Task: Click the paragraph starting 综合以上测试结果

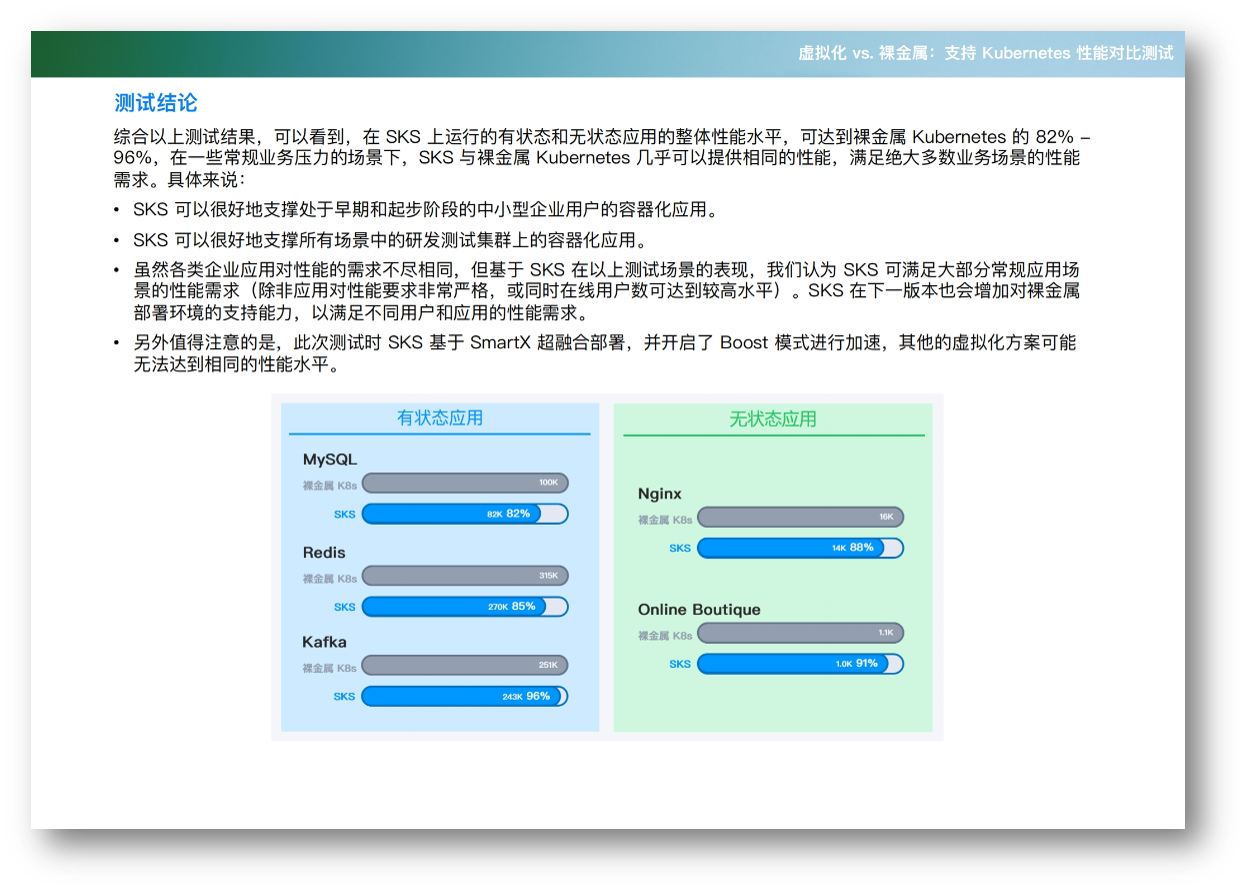Action: coord(603,158)
